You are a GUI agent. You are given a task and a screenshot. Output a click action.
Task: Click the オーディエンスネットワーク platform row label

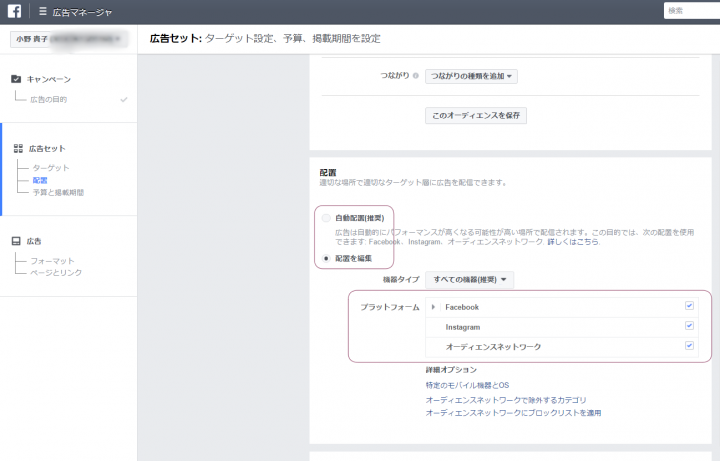[493, 347]
